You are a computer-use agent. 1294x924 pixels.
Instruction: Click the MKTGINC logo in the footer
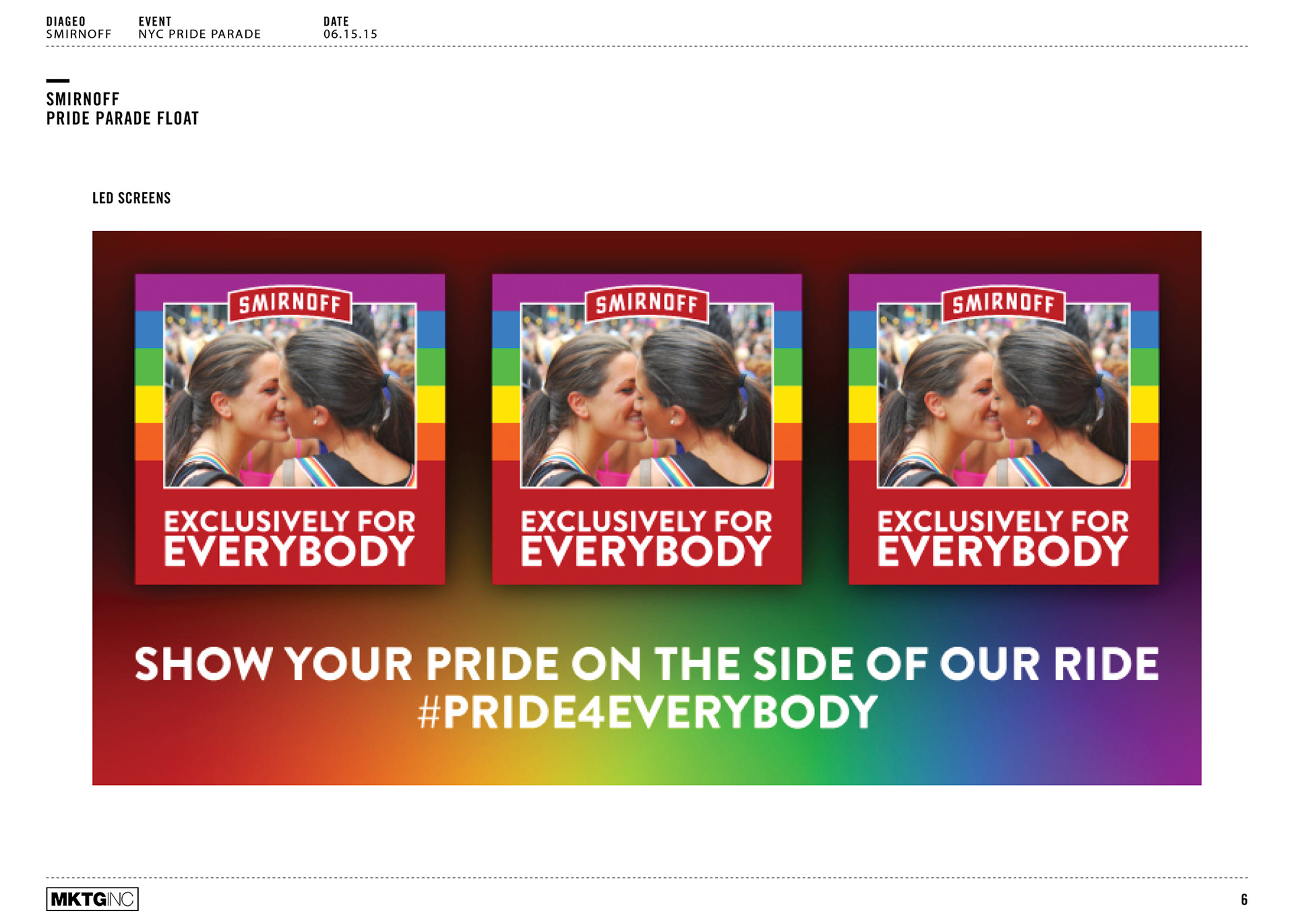[92, 899]
